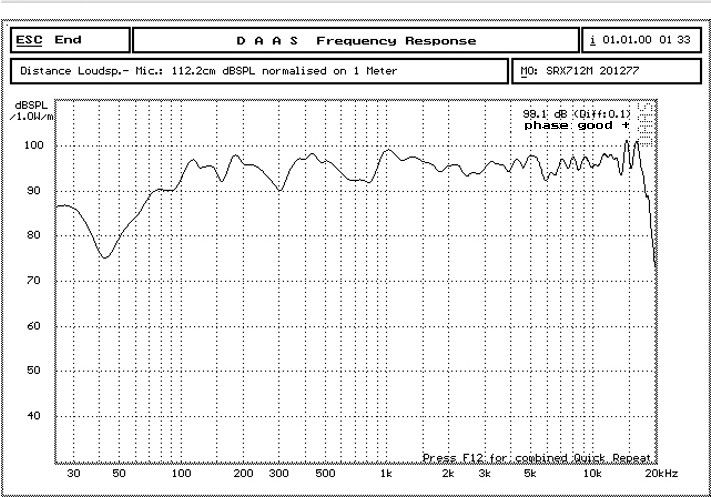Click the 60 dBSPL axis label
711x497 pixels.
click(x=34, y=326)
